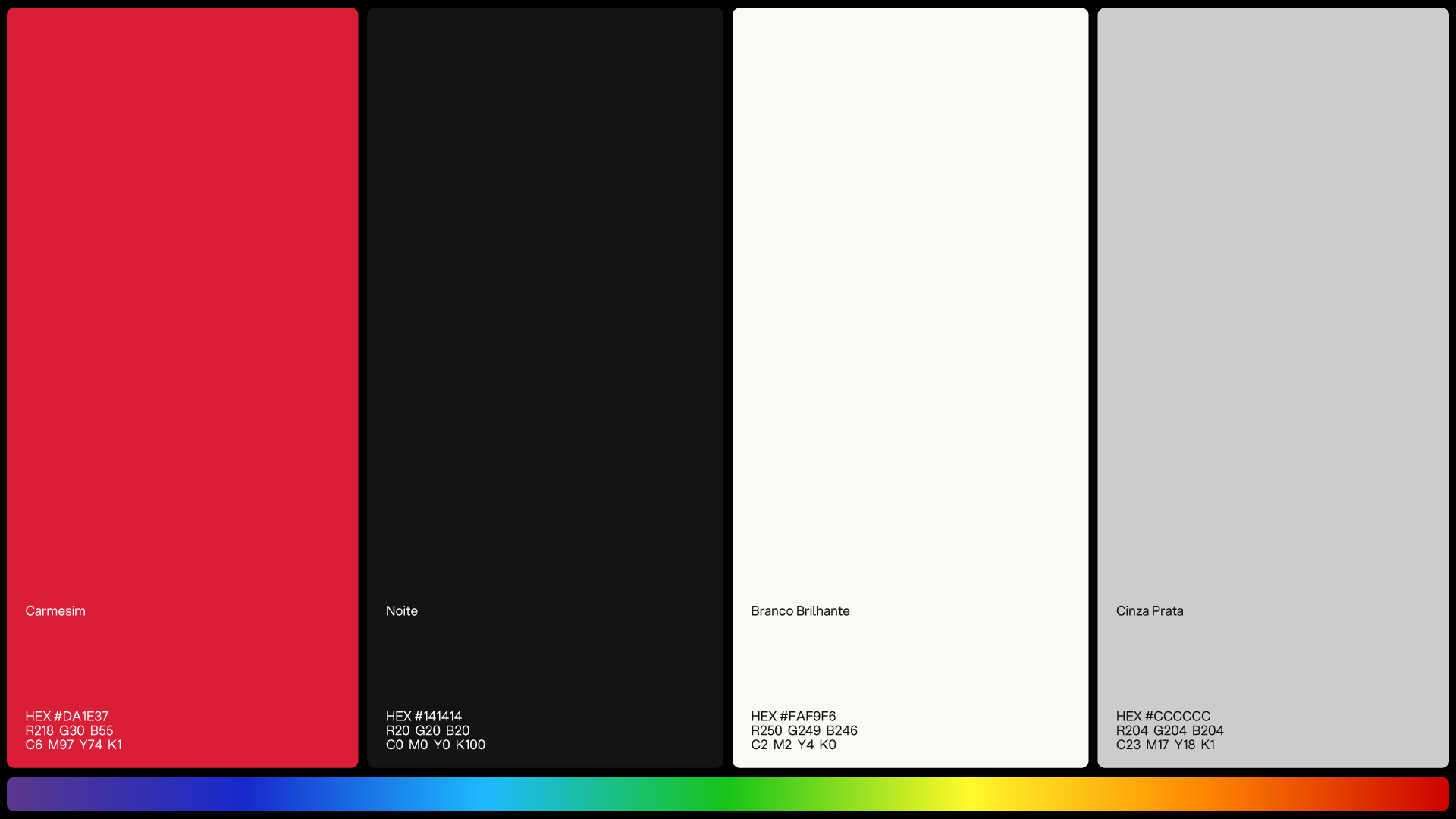
Task: Click the 'C0 M0 Y0 K100' CMYK value
Action: click(x=435, y=745)
